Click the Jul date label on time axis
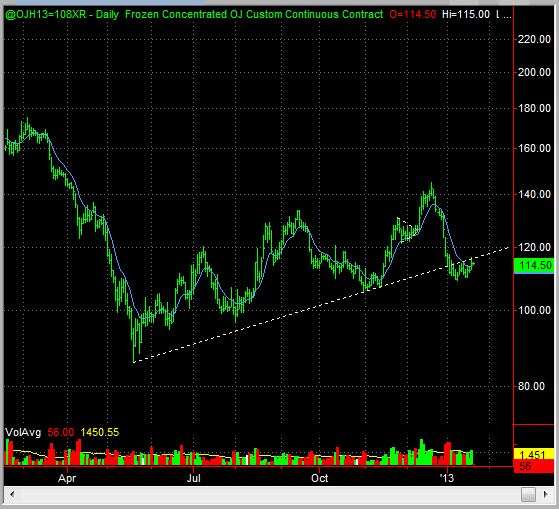Viewport: 559px width, 509px height. [194, 478]
